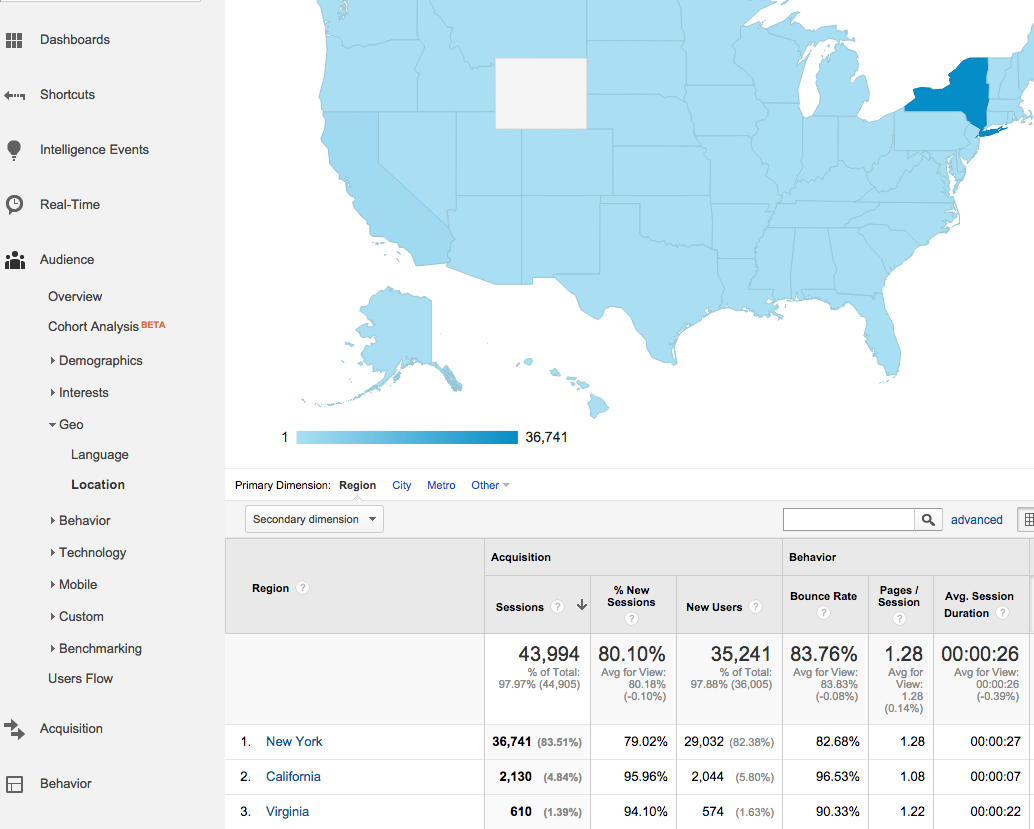Click the Dashboards grid icon
This screenshot has height=829, width=1034.
pyautogui.click(x=14, y=40)
